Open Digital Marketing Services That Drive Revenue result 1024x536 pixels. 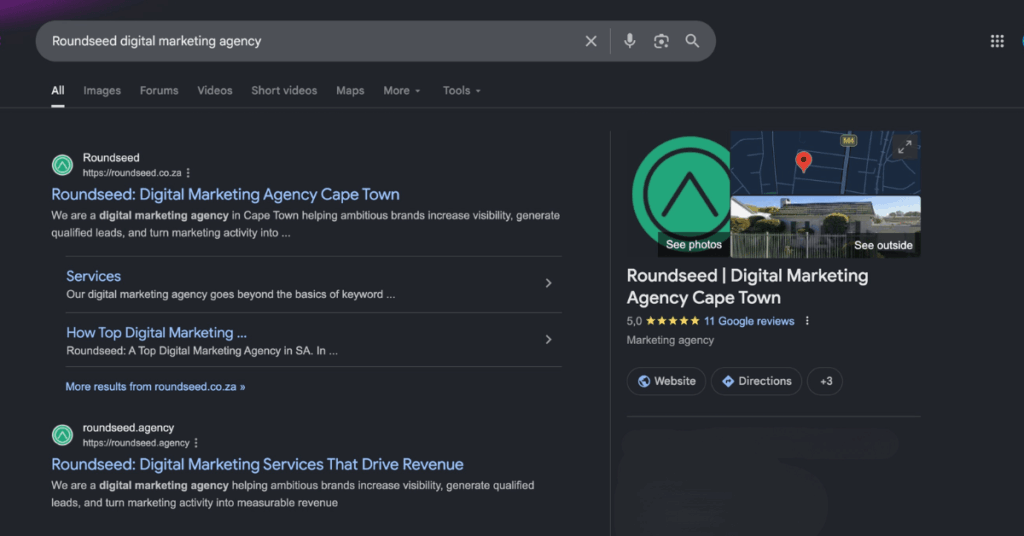[x=257, y=464]
